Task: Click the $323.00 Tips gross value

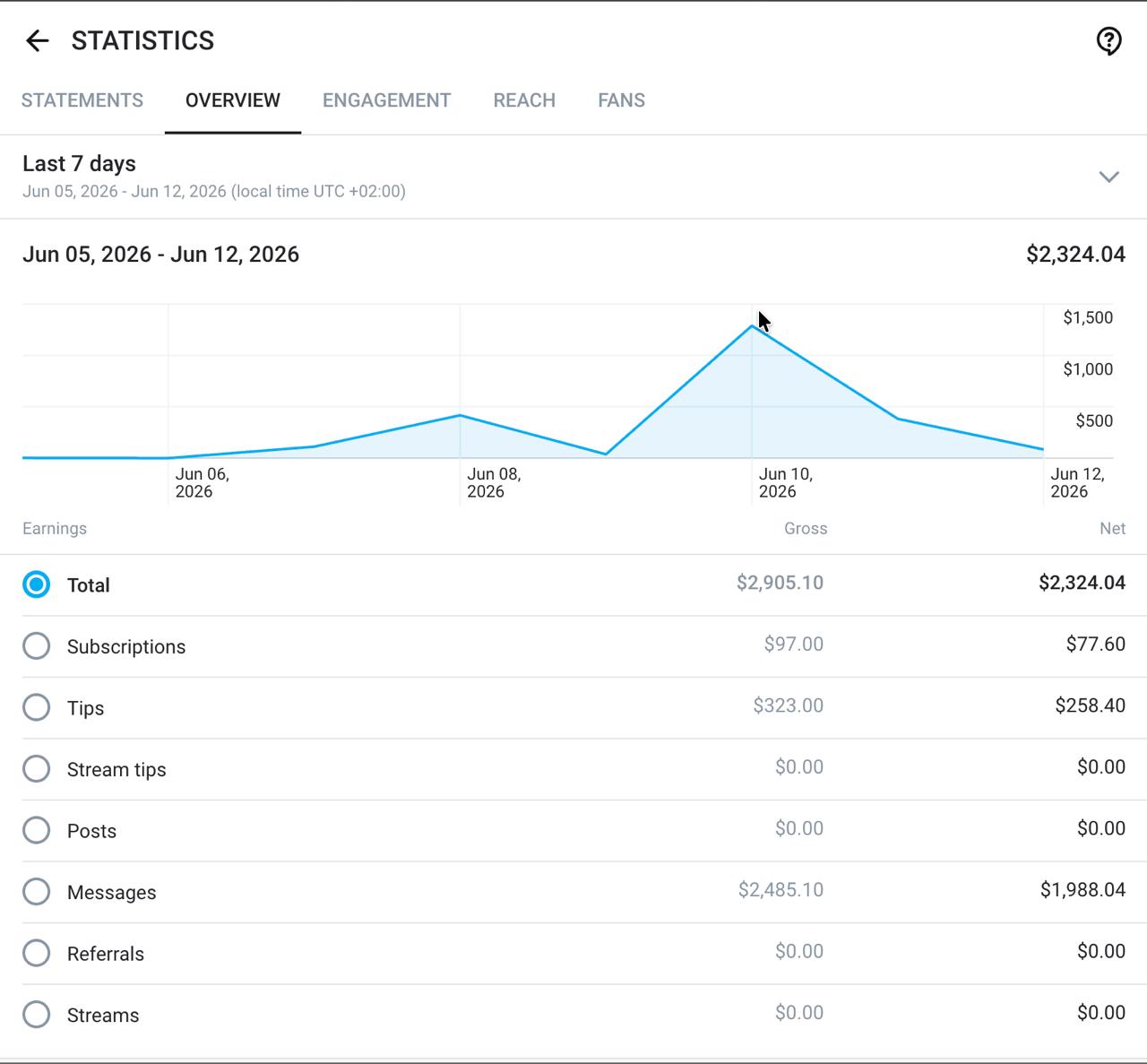Action: pyautogui.click(x=788, y=705)
